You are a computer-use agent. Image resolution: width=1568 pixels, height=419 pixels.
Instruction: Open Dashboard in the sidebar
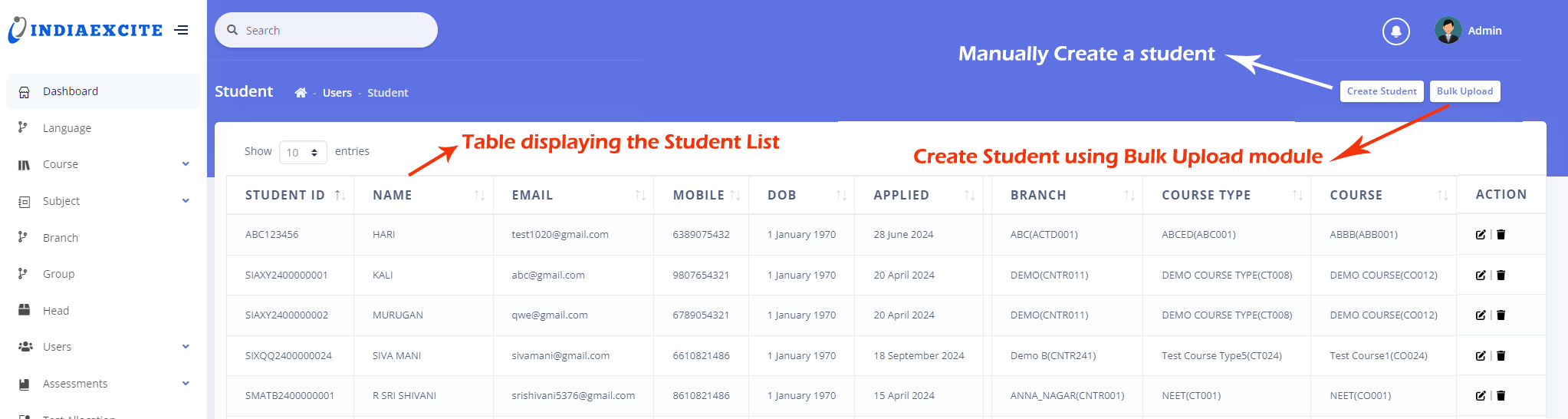click(x=71, y=91)
